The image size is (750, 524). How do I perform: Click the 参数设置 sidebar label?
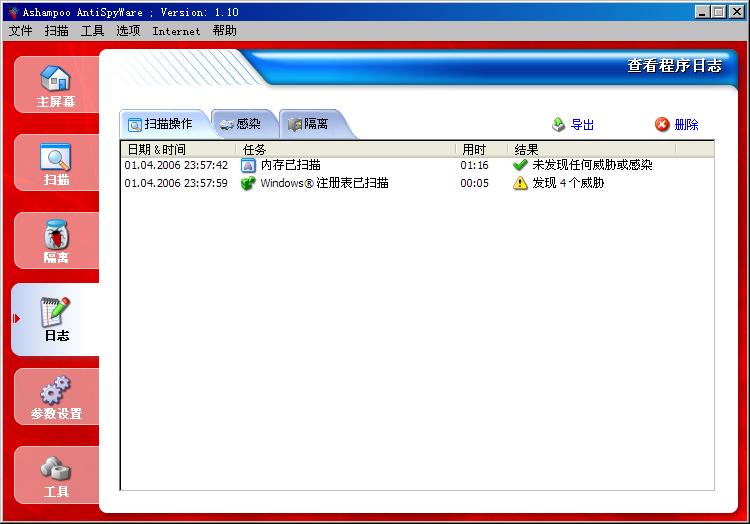coord(56,414)
